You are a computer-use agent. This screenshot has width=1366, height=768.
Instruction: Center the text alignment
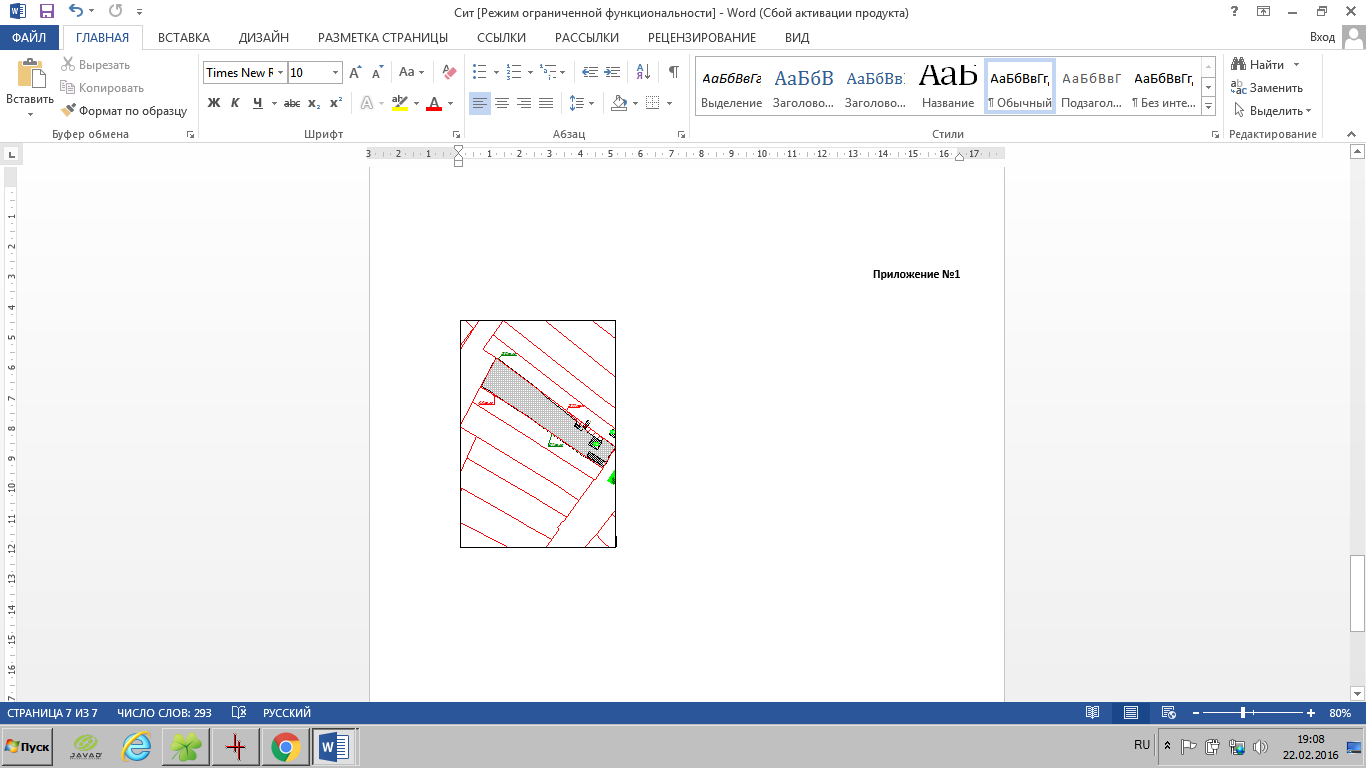point(502,103)
